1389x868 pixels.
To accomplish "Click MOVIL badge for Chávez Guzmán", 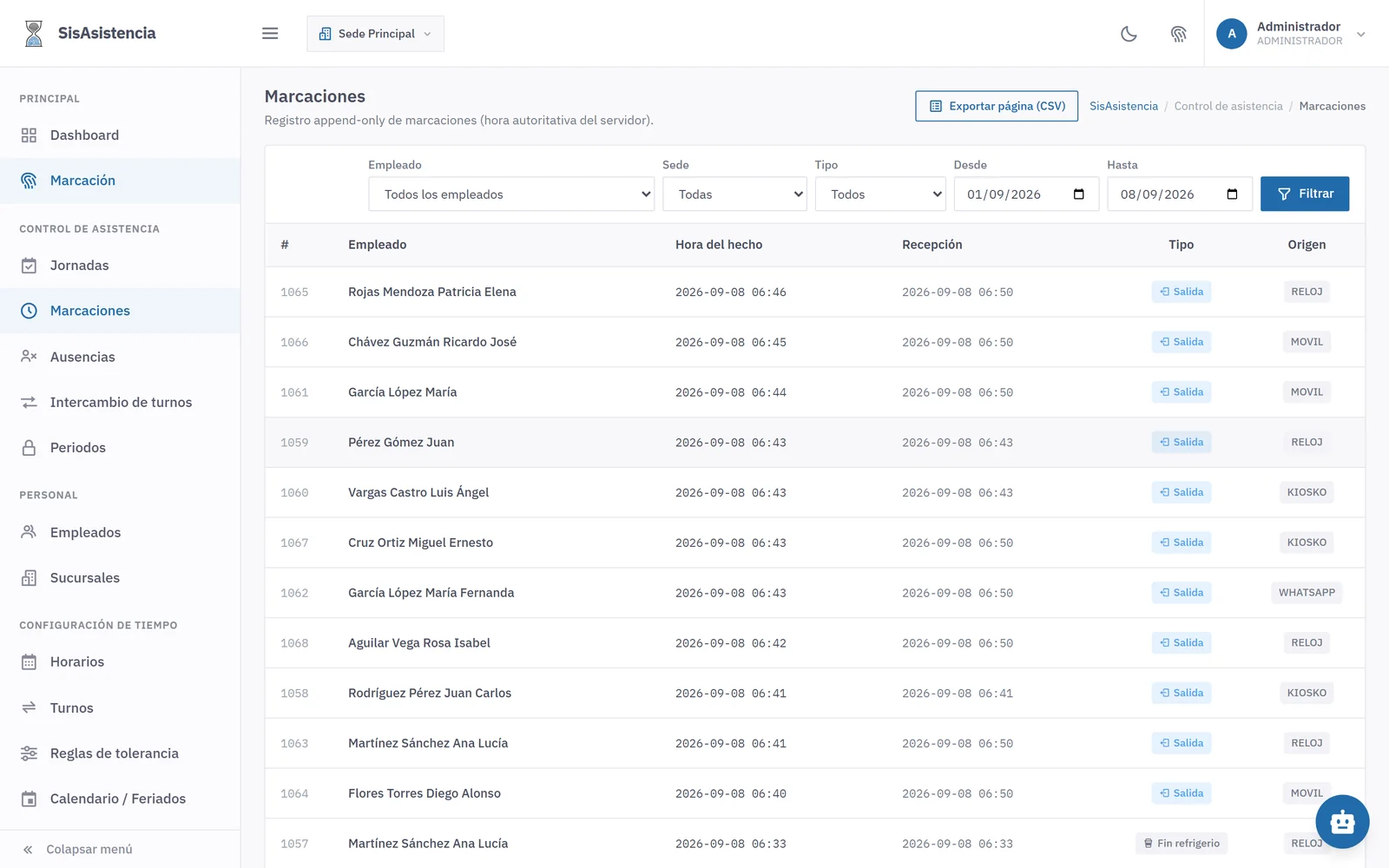I will click(x=1307, y=342).
